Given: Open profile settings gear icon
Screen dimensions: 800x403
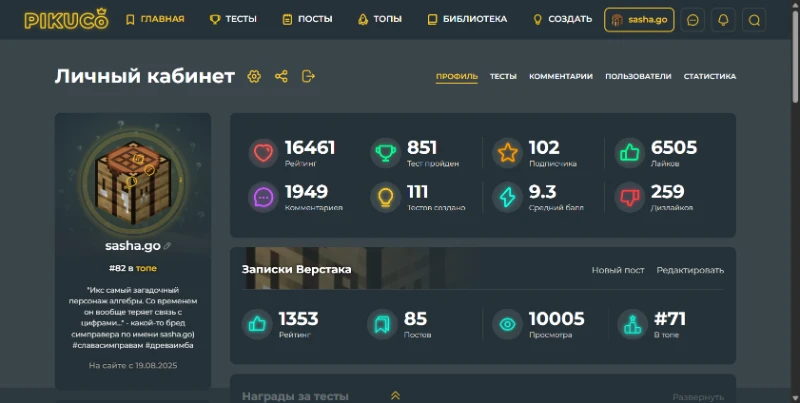Looking at the screenshot, I should tap(254, 77).
